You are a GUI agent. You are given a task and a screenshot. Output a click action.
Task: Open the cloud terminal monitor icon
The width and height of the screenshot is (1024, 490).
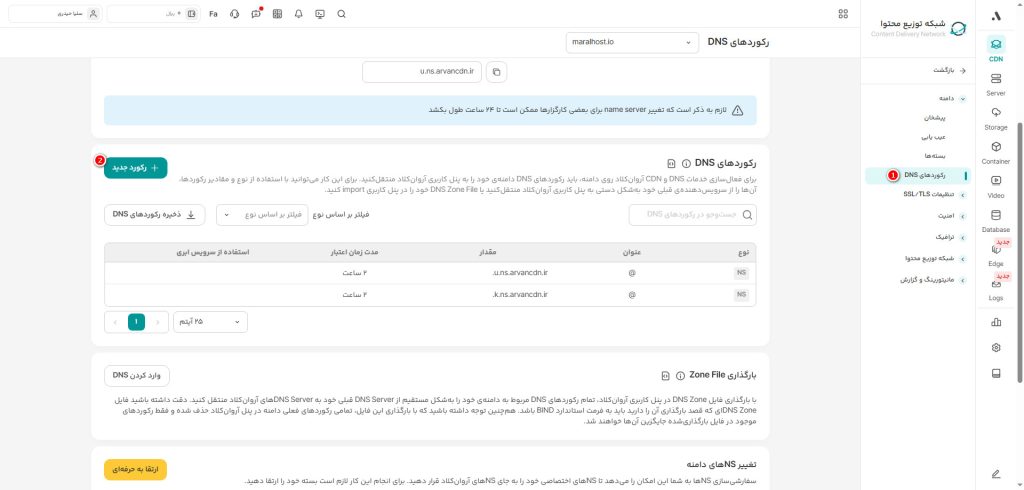[x=320, y=14]
